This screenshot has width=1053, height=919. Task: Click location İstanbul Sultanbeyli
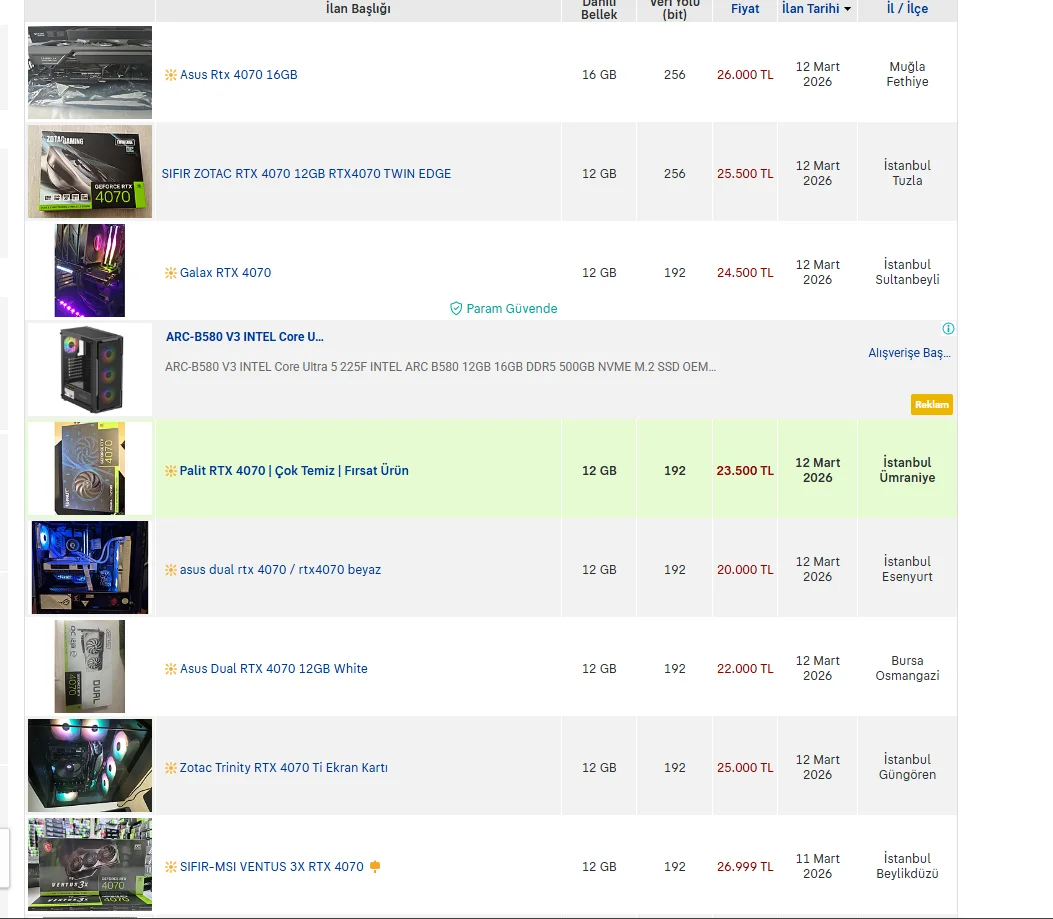click(x=907, y=272)
